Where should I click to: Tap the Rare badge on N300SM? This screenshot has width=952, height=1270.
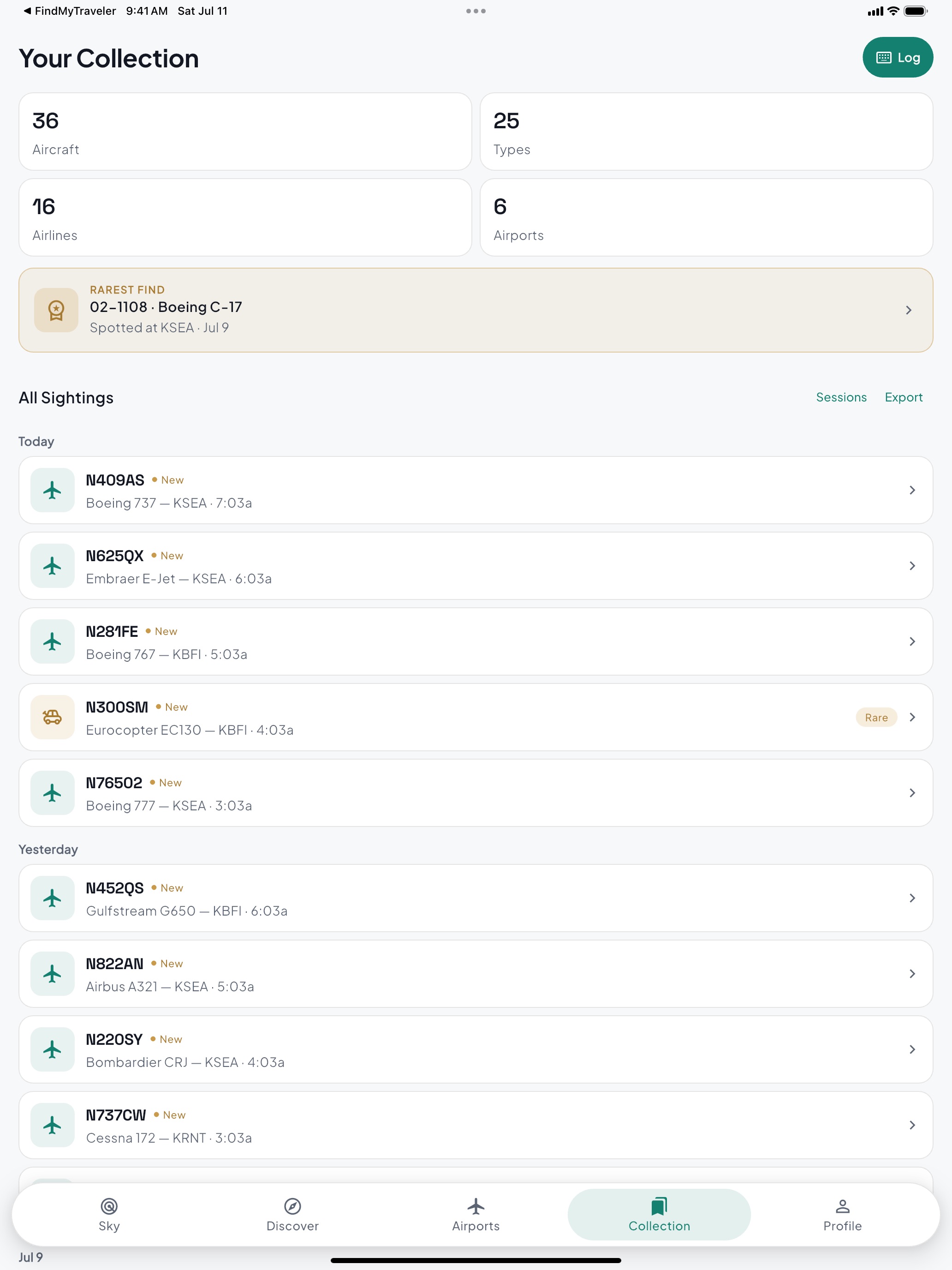876,718
